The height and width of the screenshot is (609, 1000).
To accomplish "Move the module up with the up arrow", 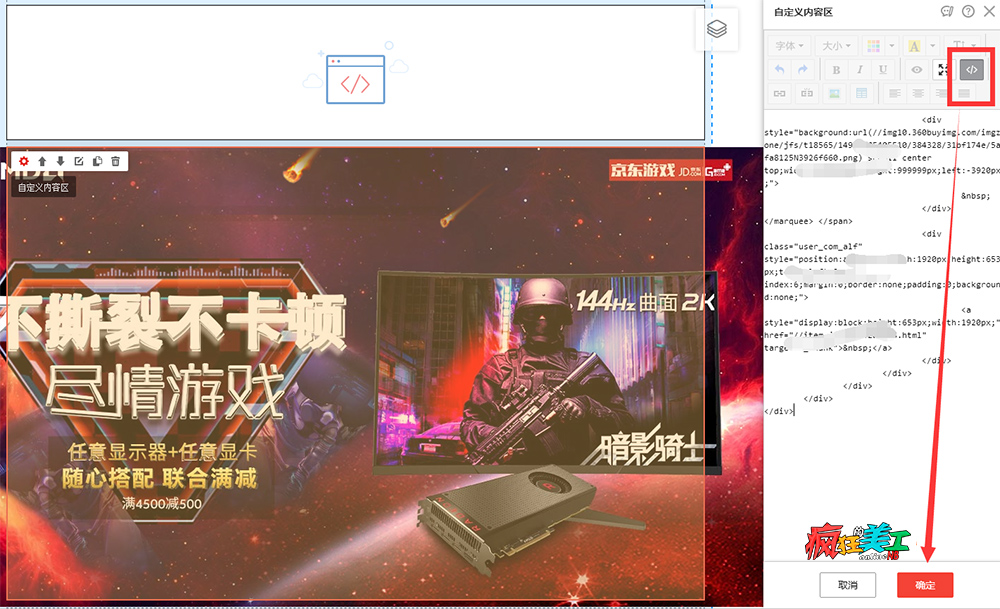I will click(x=42, y=161).
